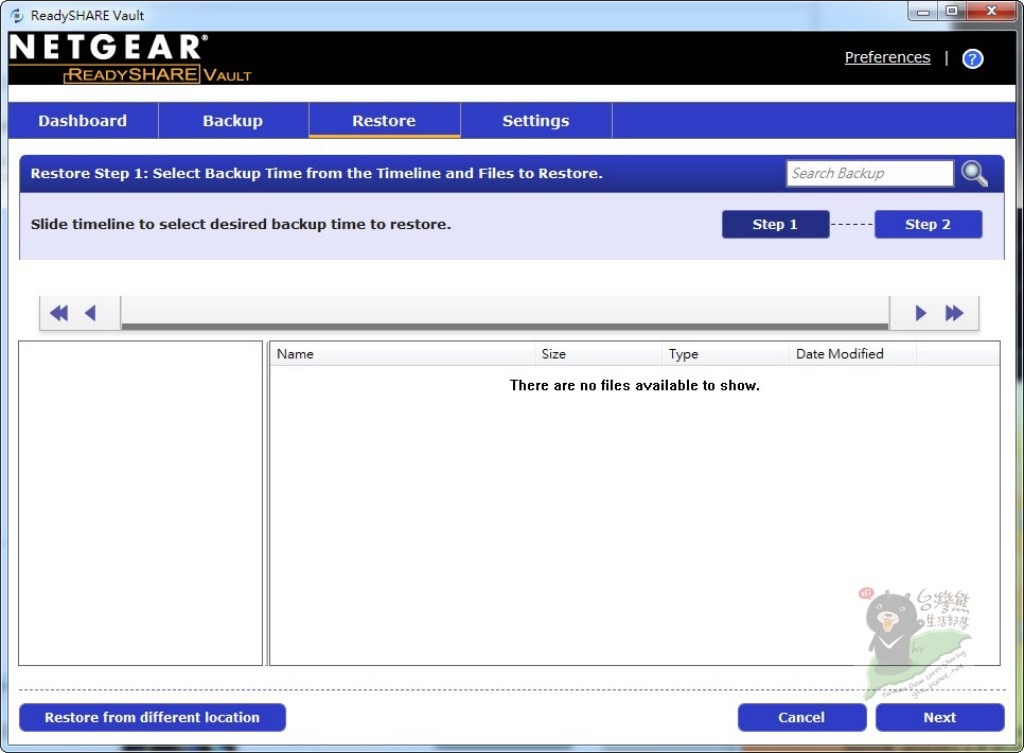
Task: Sort files by Size column header
Action: (x=598, y=354)
